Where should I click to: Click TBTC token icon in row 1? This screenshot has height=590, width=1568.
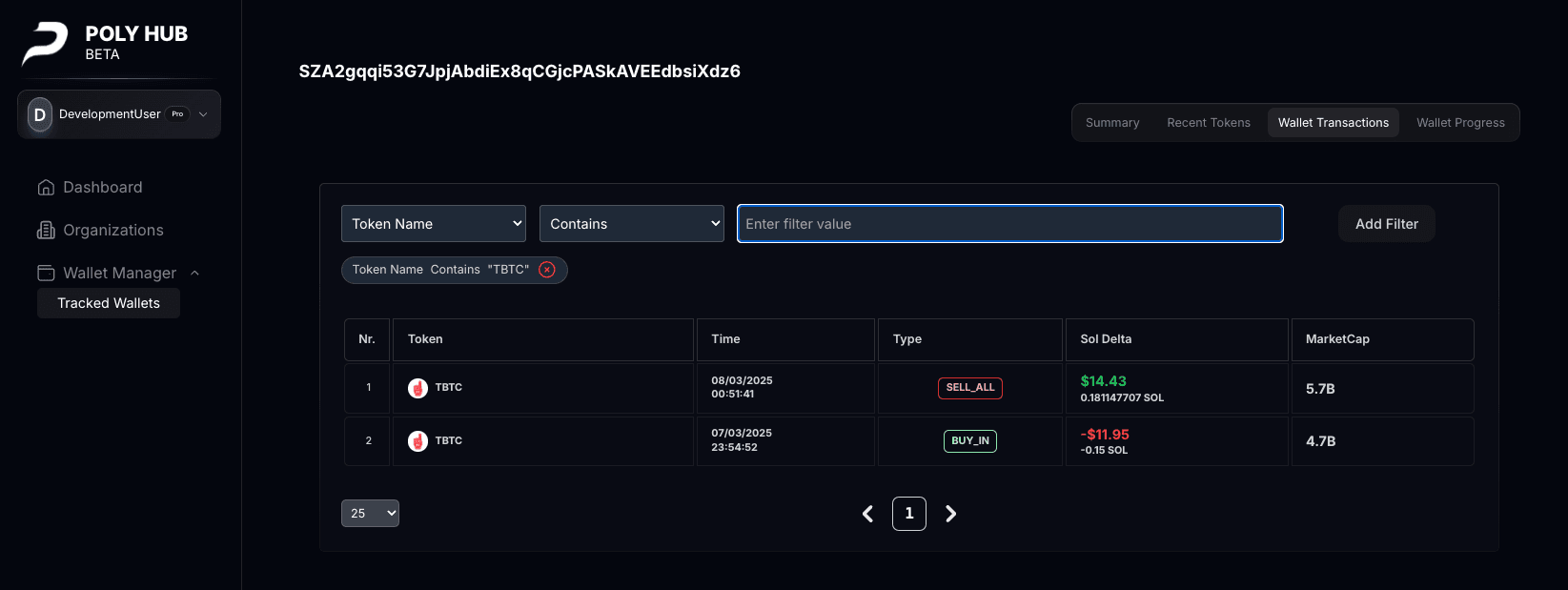click(417, 388)
